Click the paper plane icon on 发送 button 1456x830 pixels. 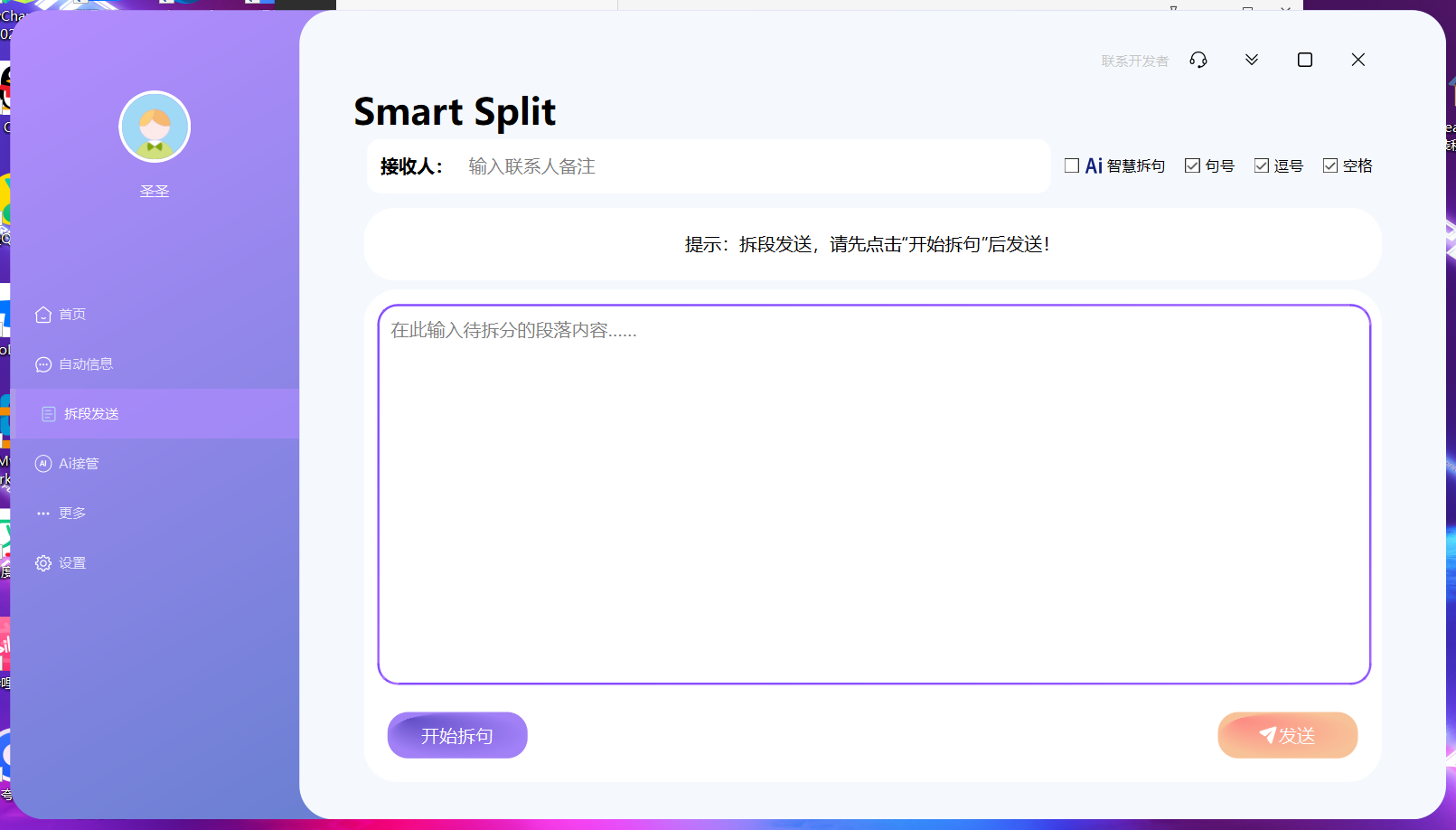coord(1269,735)
